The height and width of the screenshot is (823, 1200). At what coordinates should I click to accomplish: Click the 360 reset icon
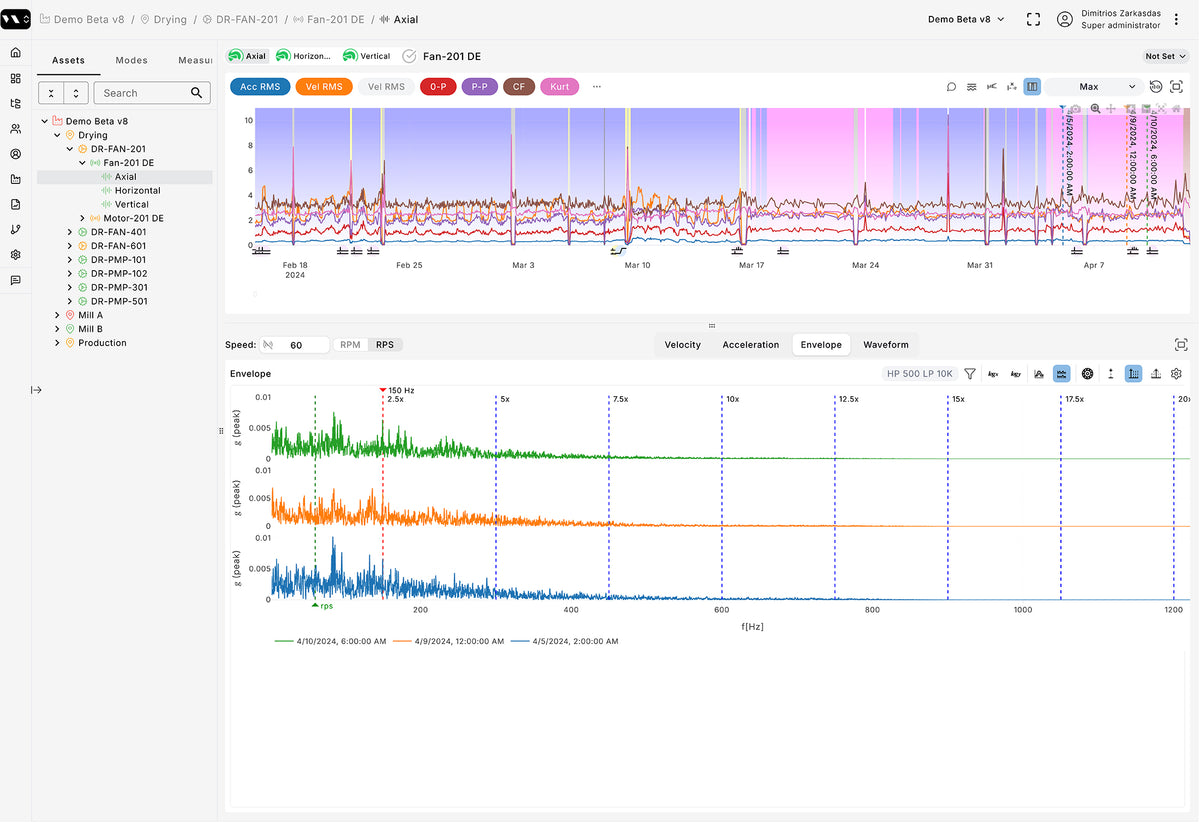1156,87
